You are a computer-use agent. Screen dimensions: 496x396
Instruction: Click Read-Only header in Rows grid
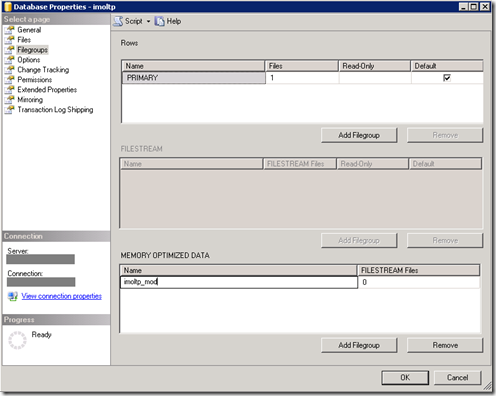pyautogui.click(x=375, y=66)
